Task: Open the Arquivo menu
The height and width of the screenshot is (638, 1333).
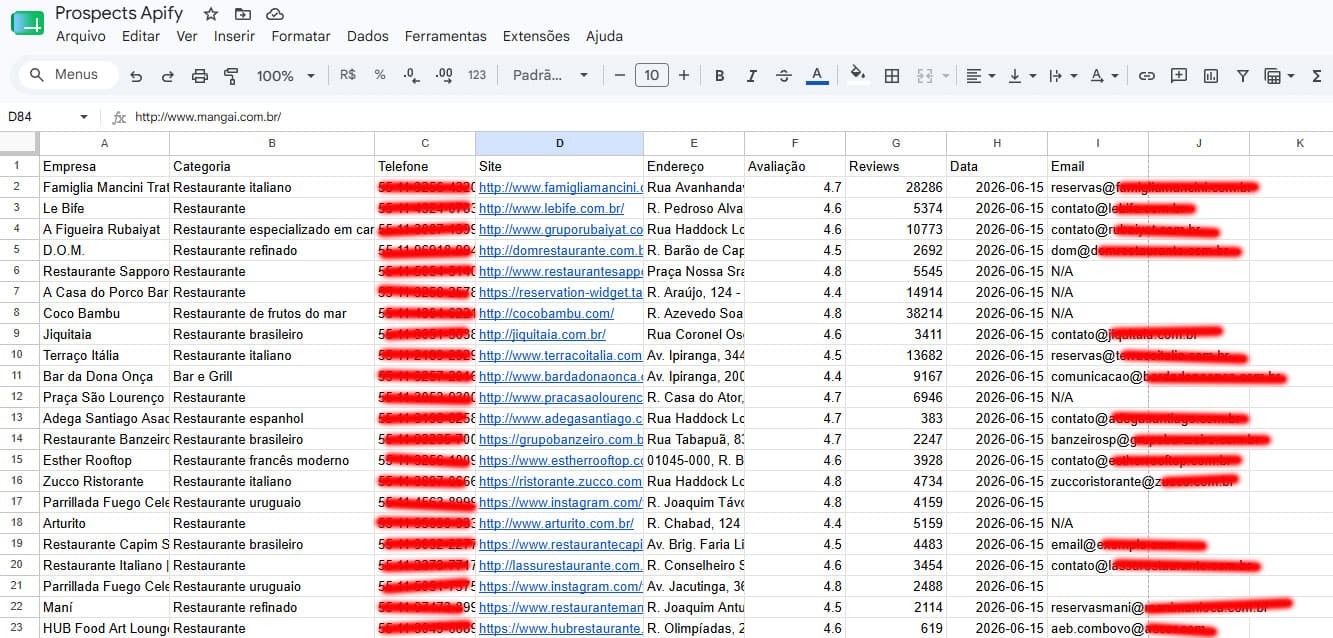Action: [81, 36]
